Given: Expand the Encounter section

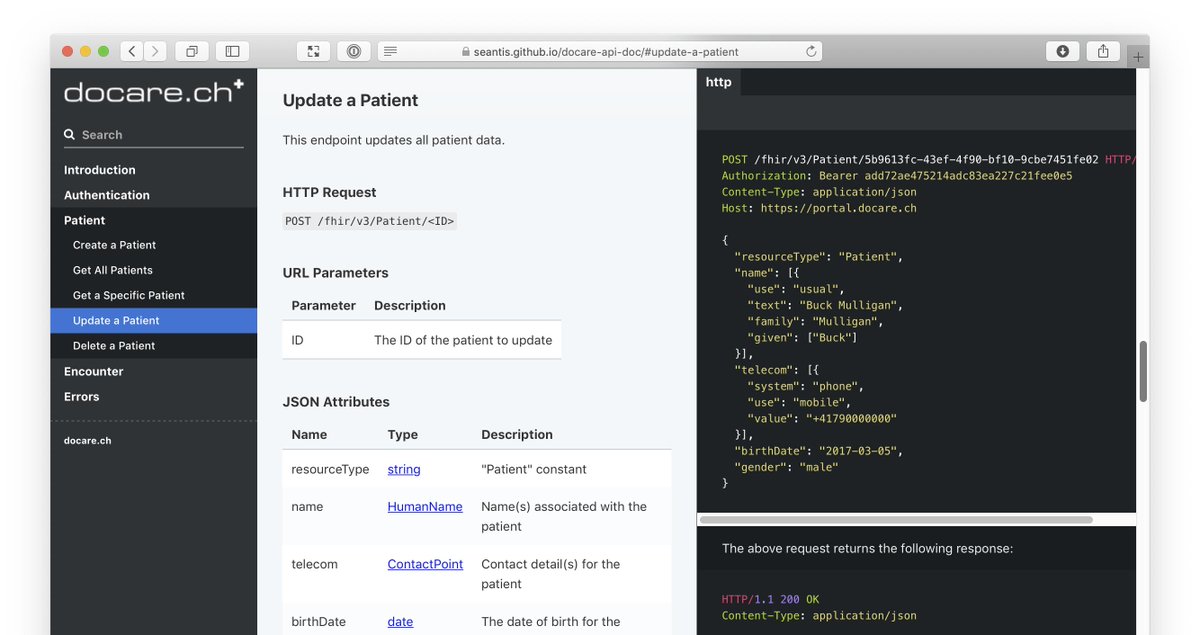Looking at the screenshot, I should click(94, 371).
